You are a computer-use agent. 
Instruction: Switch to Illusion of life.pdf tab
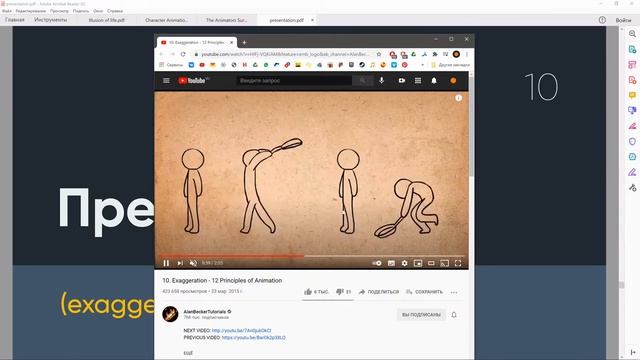tap(107, 20)
